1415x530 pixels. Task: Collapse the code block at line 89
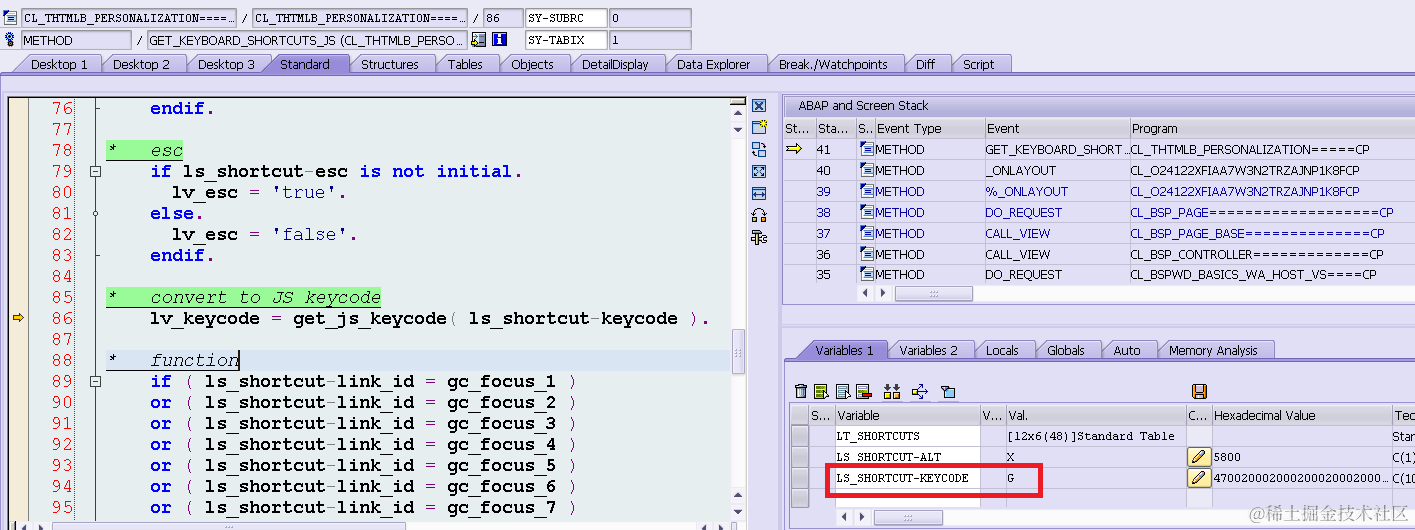pyautogui.click(x=95, y=381)
